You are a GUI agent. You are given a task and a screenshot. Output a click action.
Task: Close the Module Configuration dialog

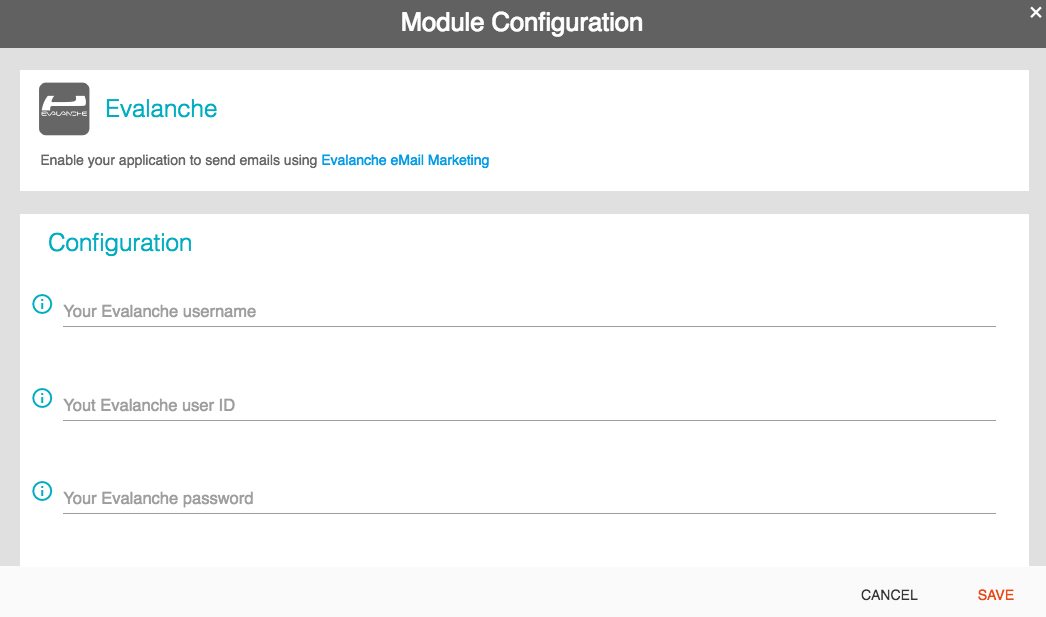(x=1035, y=12)
